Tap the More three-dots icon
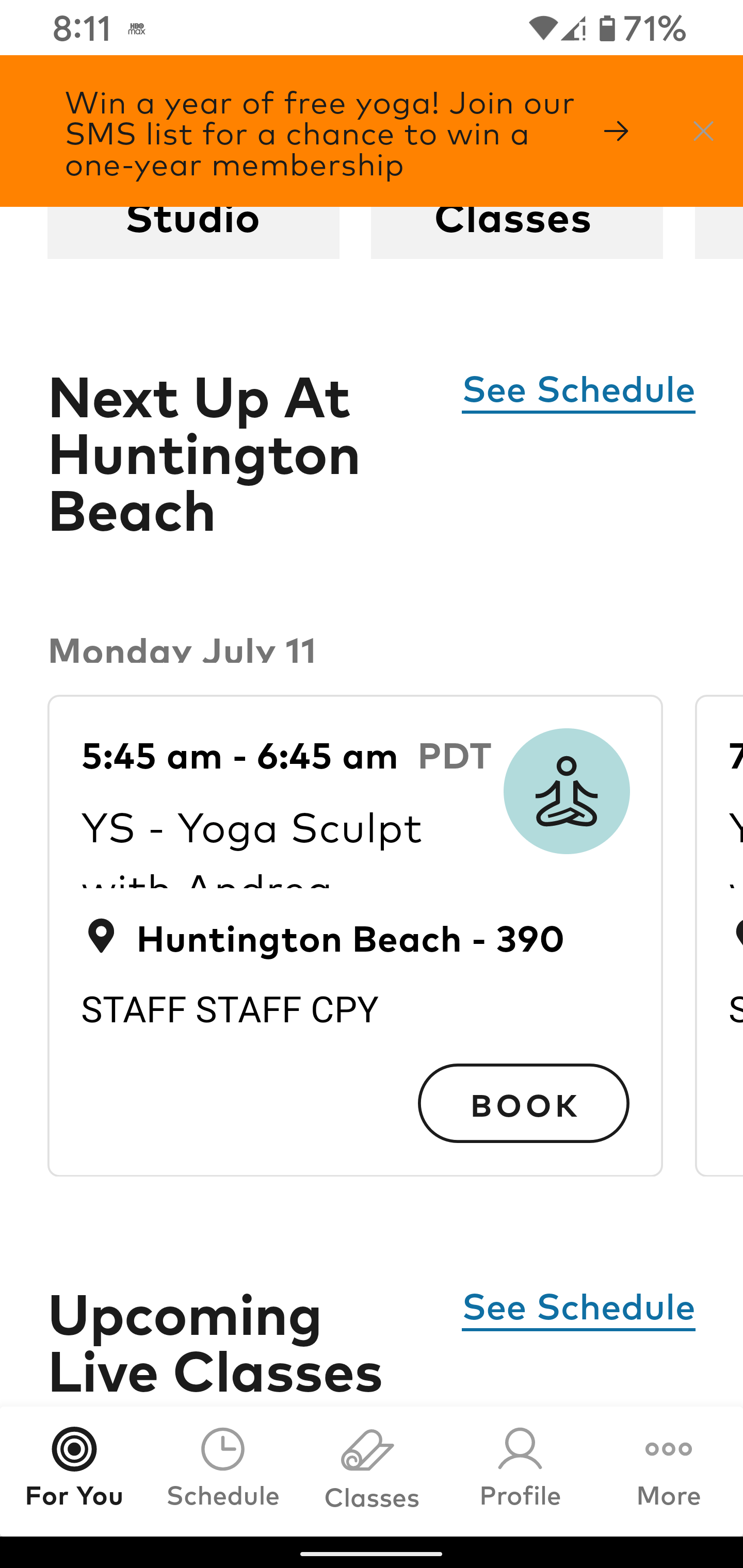This screenshot has height=1568, width=743. point(668,1449)
